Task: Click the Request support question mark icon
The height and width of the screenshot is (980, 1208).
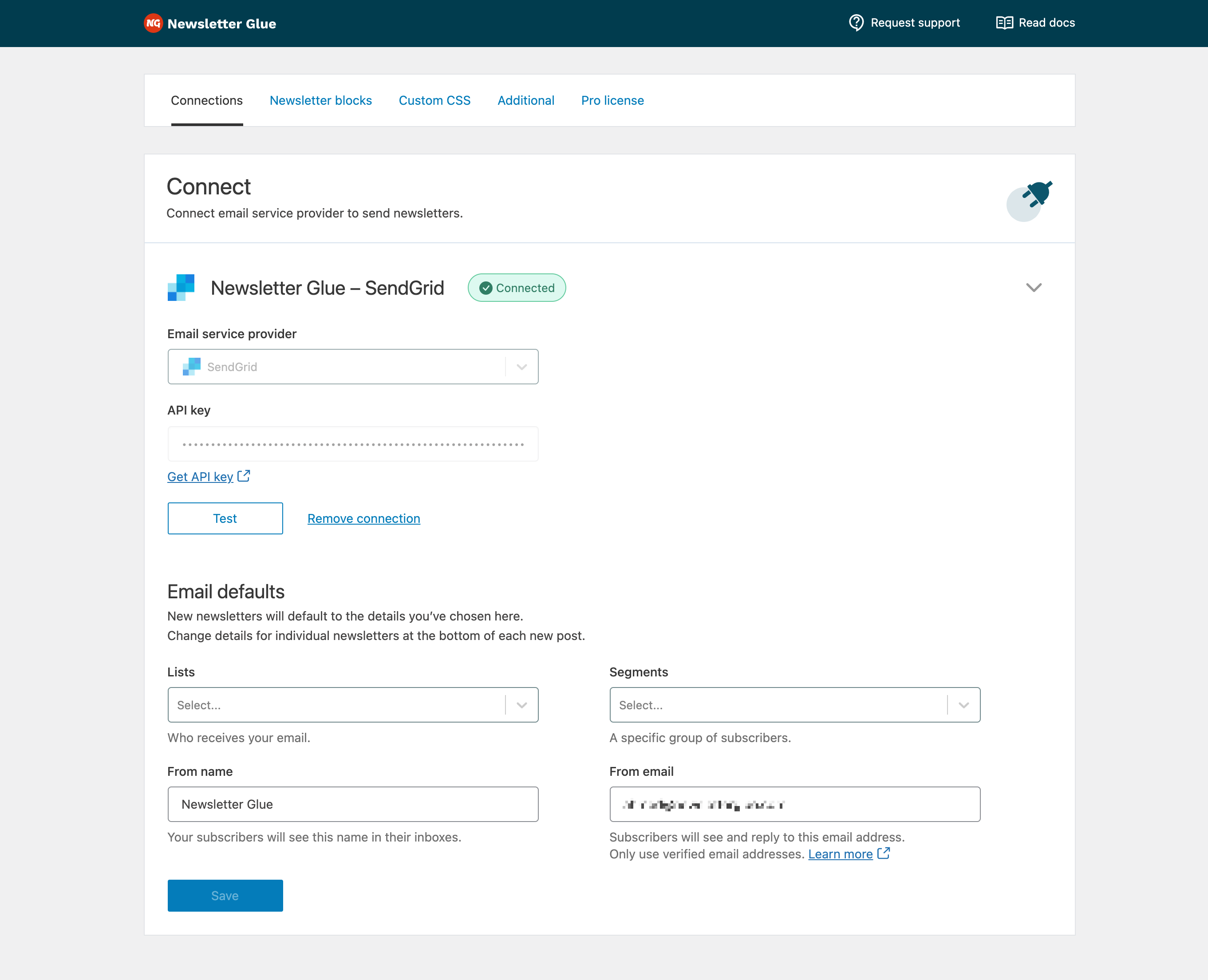Action: [x=857, y=23]
